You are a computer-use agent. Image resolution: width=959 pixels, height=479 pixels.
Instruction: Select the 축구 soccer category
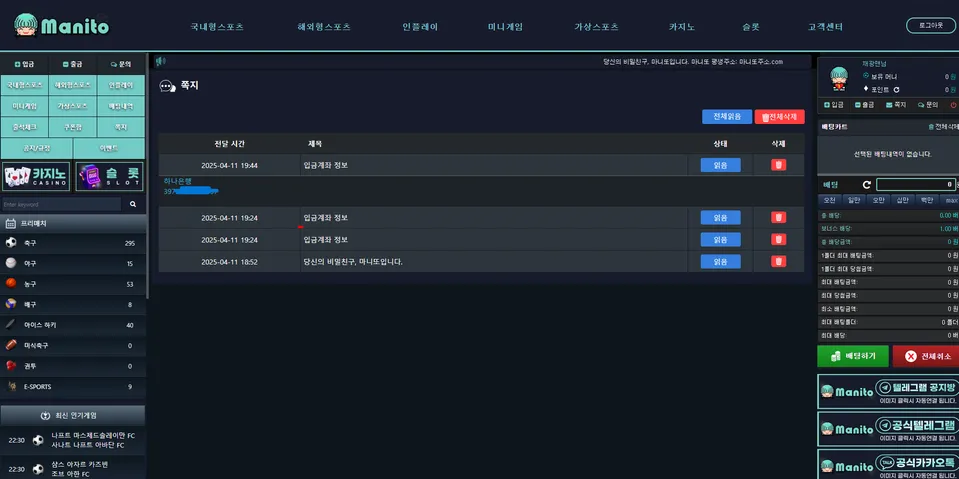pyautogui.click(x=73, y=243)
